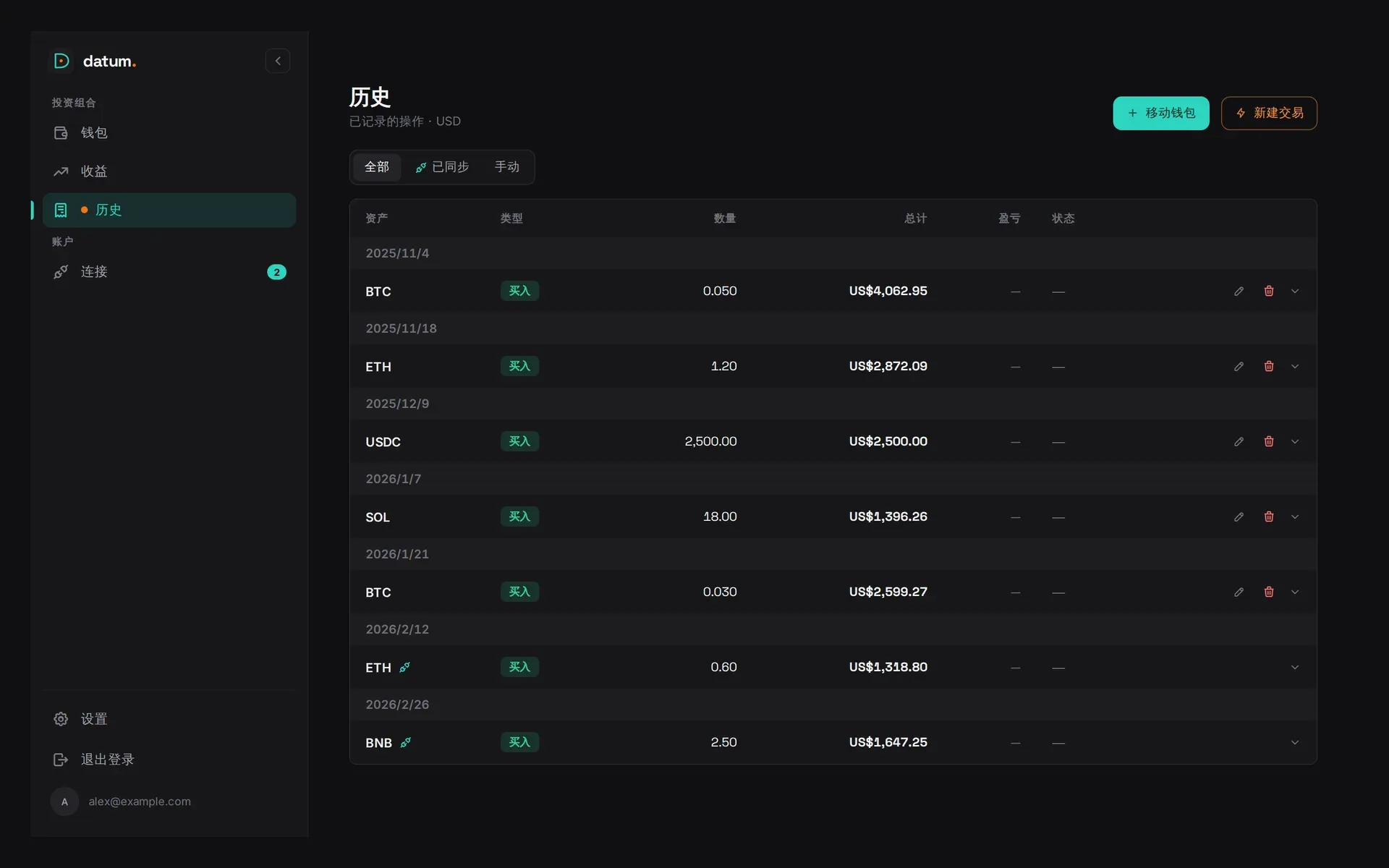Click the 买入 badge in the USDC row
The width and height of the screenshot is (1389, 868).
[x=519, y=441]
